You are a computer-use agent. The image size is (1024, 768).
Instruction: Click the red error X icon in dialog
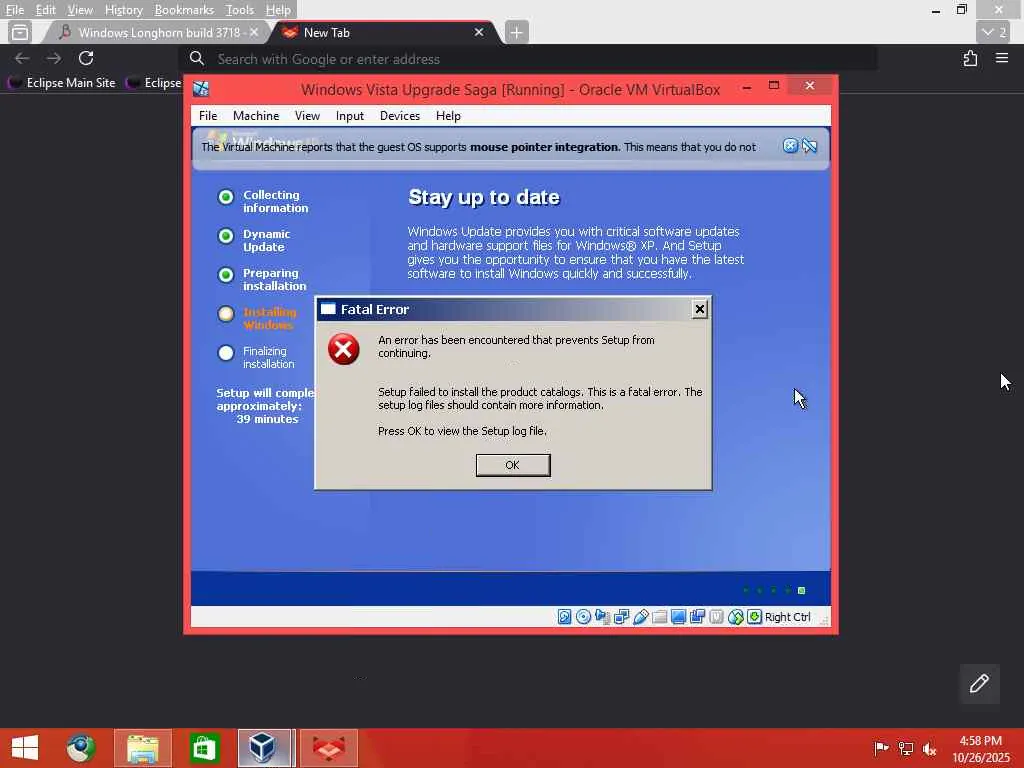pyautogui.click(x=344, y=349)
